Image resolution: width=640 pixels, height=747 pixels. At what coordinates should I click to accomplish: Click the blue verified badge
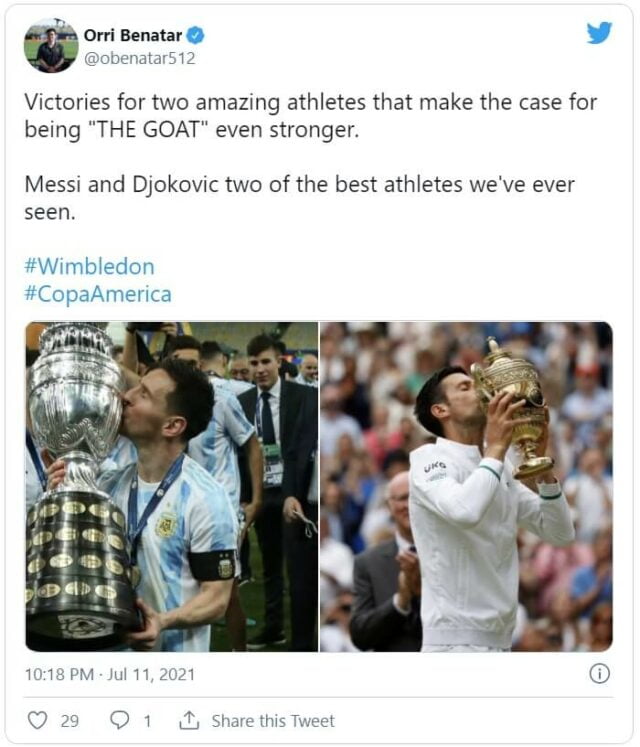point(196,36)
